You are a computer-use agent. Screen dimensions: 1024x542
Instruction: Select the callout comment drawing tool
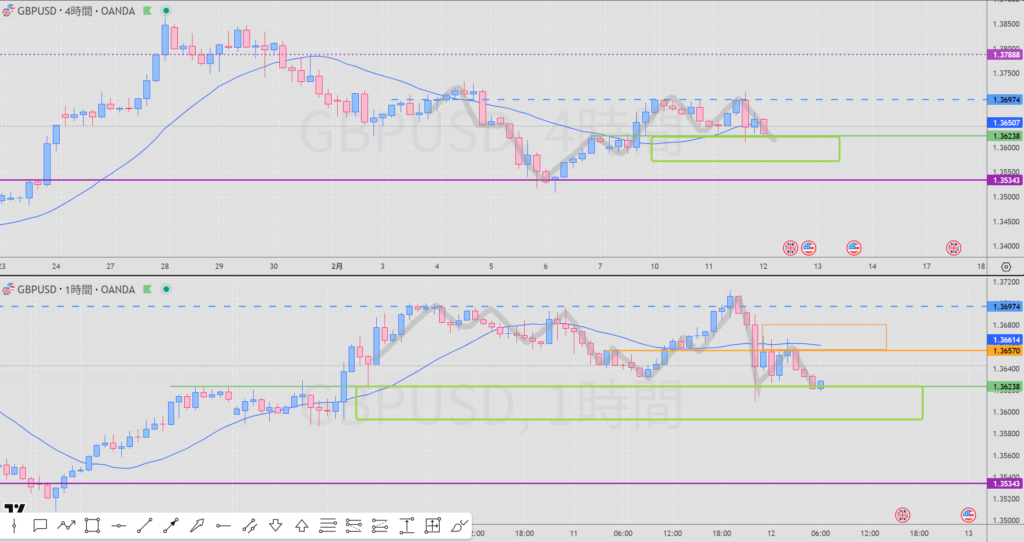point(40,524)
